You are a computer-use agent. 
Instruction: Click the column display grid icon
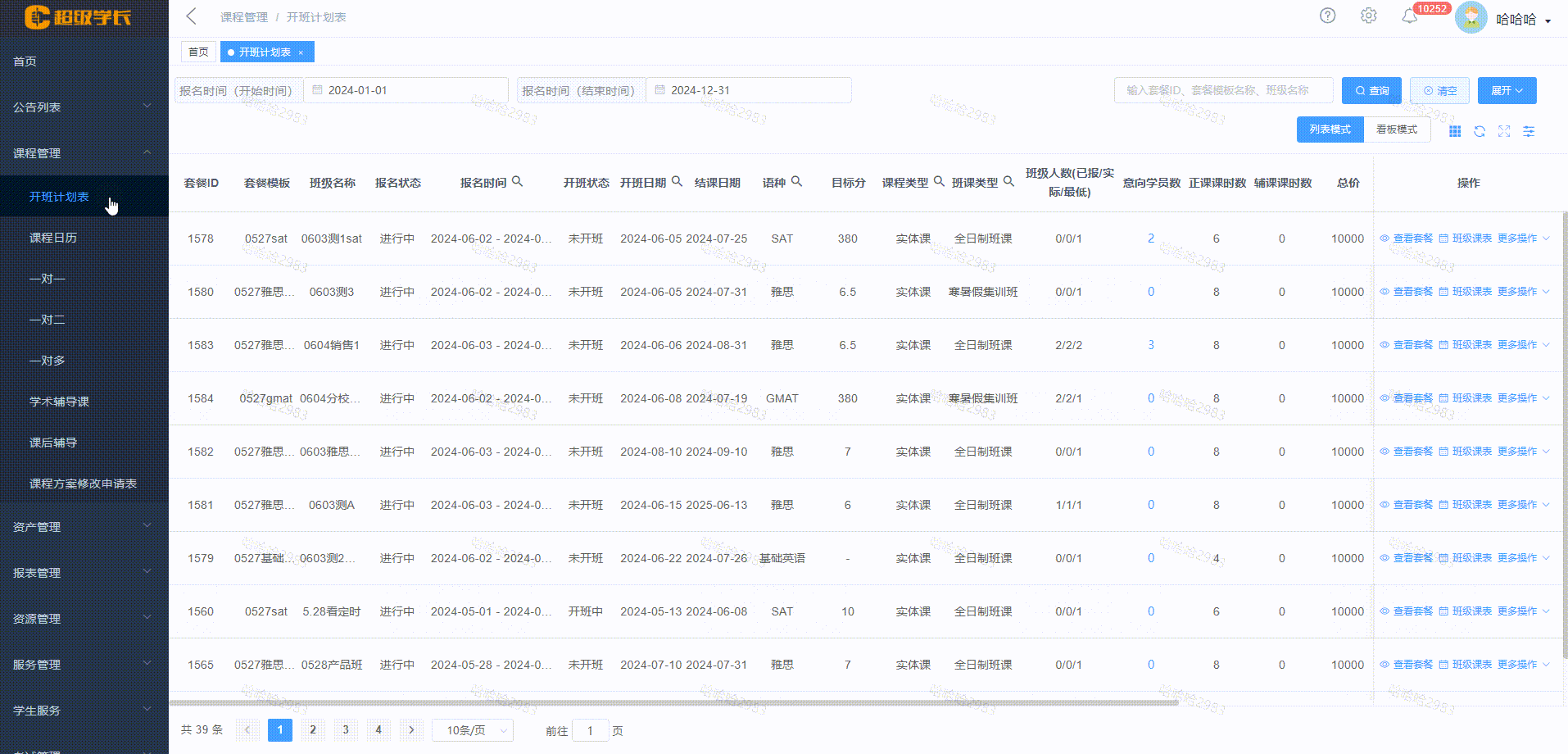click(x=1456, y=131)
